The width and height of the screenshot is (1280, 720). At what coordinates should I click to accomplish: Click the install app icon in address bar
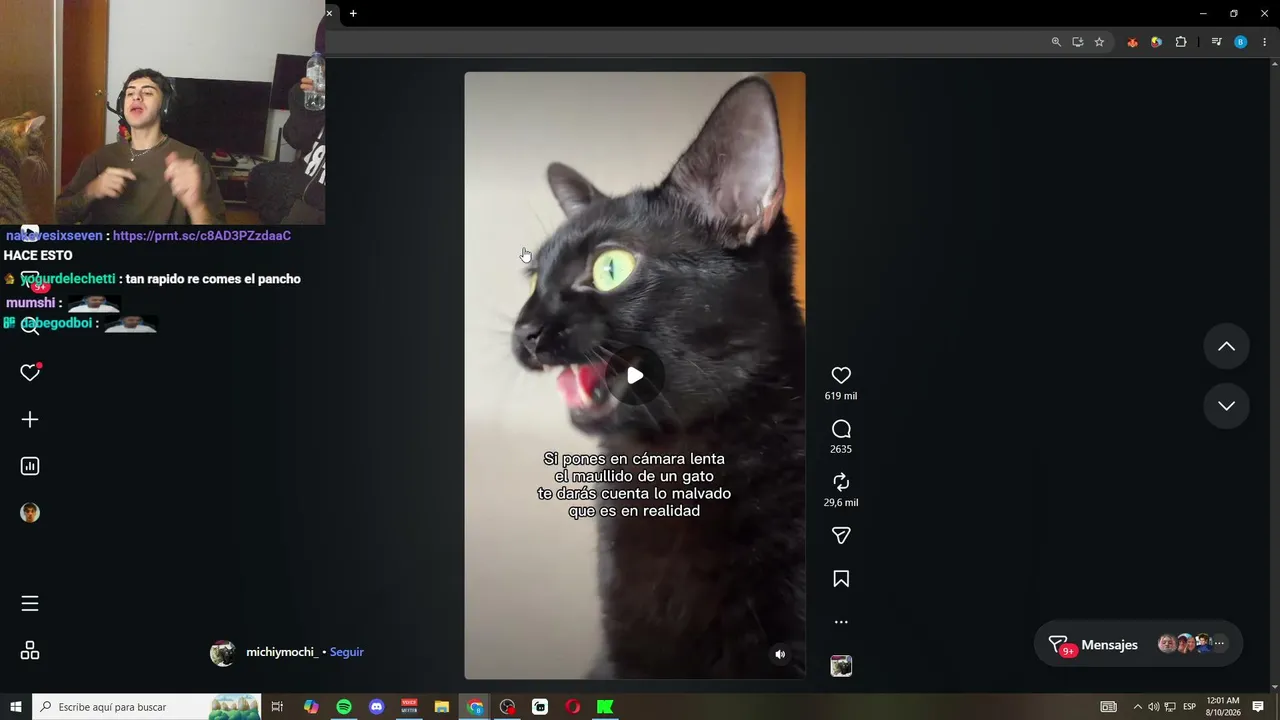(x=1077, y=42)
